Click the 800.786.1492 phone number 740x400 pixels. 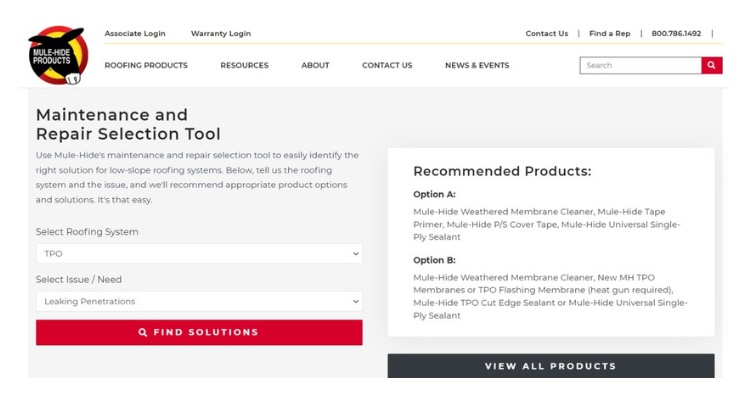[x=676, y=33]
